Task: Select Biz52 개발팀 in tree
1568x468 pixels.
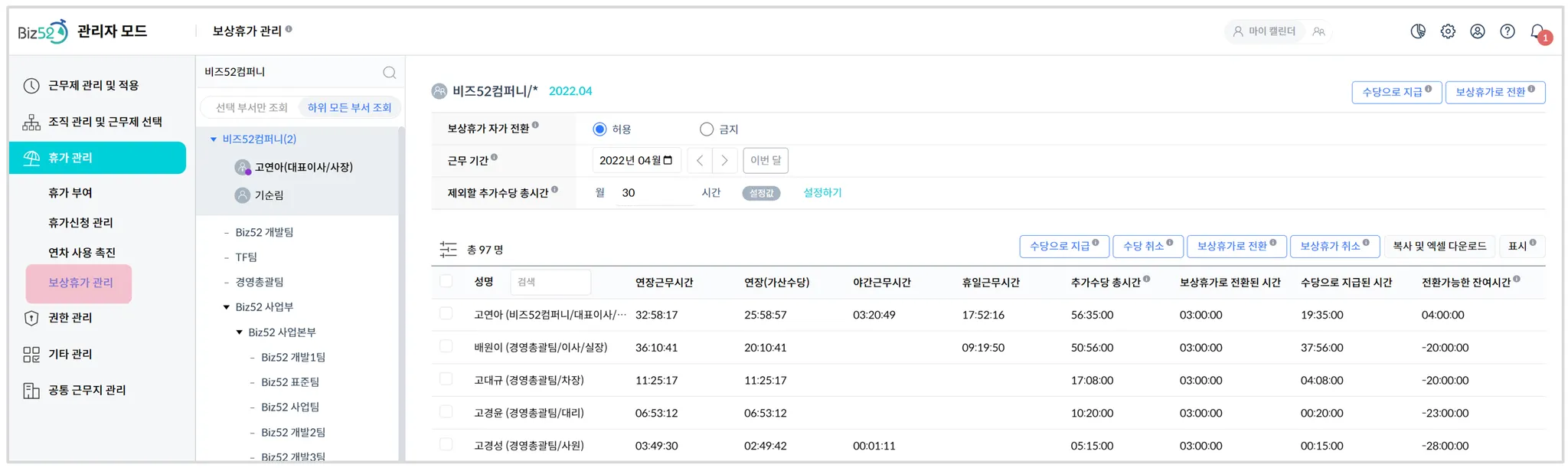Action: point(264,232)
